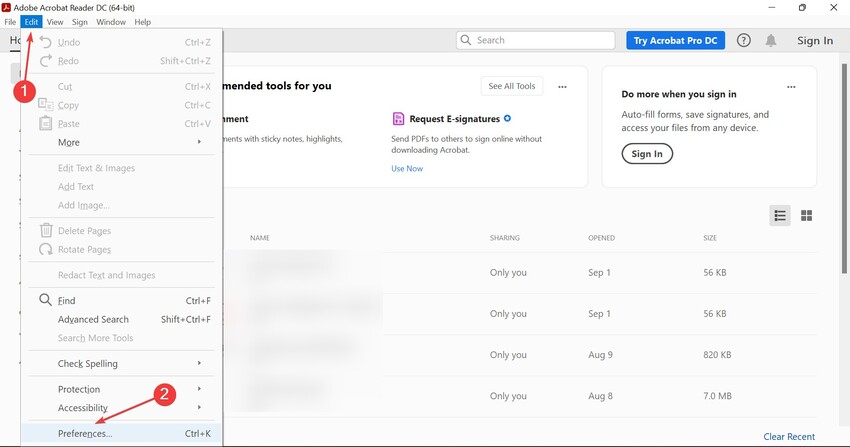Click Try Acrobat Pro DC button
This screenshot has width=850, height=447.
675,41
